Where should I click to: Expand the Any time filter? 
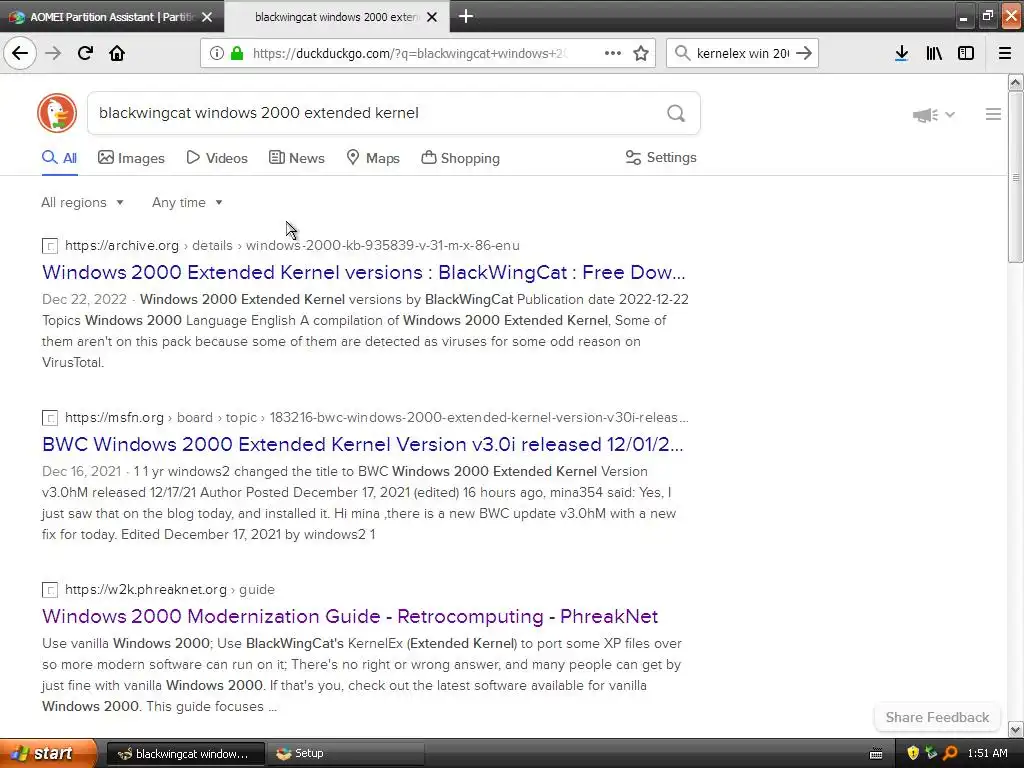(187, 202)
